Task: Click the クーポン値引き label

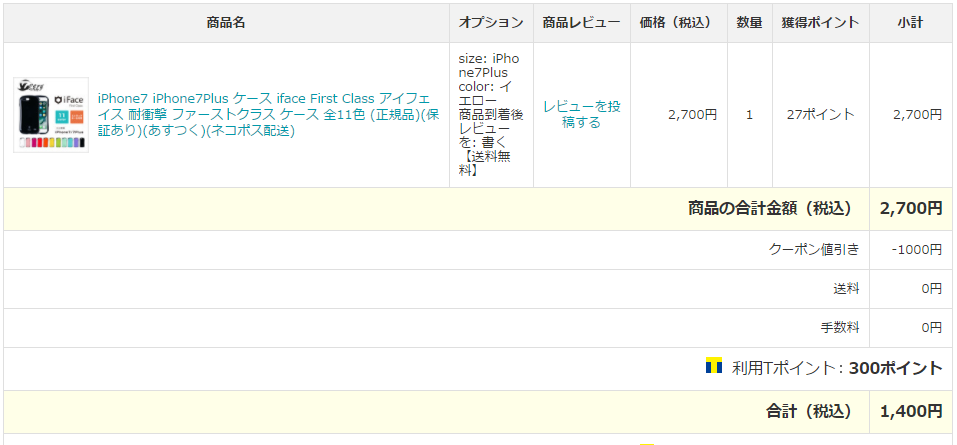Action: (814, 249)
